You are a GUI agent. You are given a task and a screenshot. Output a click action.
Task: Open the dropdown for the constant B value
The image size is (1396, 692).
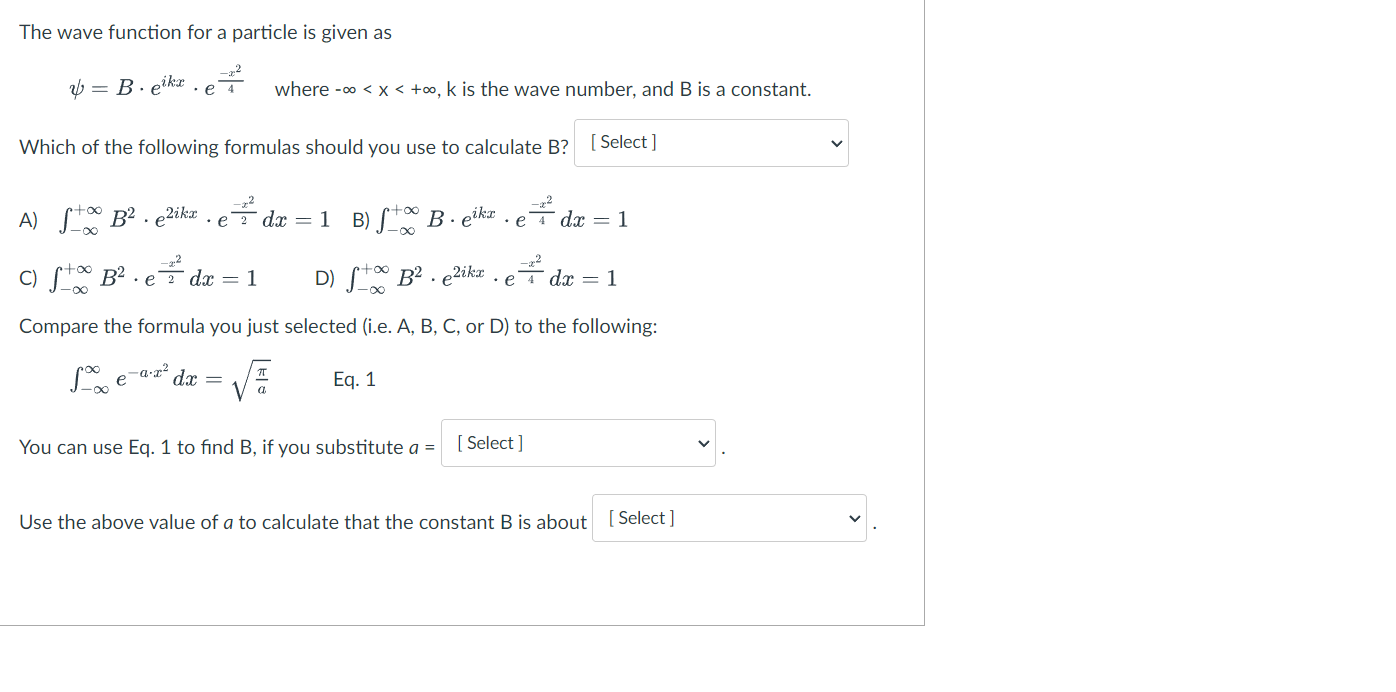tap(729, 518)
